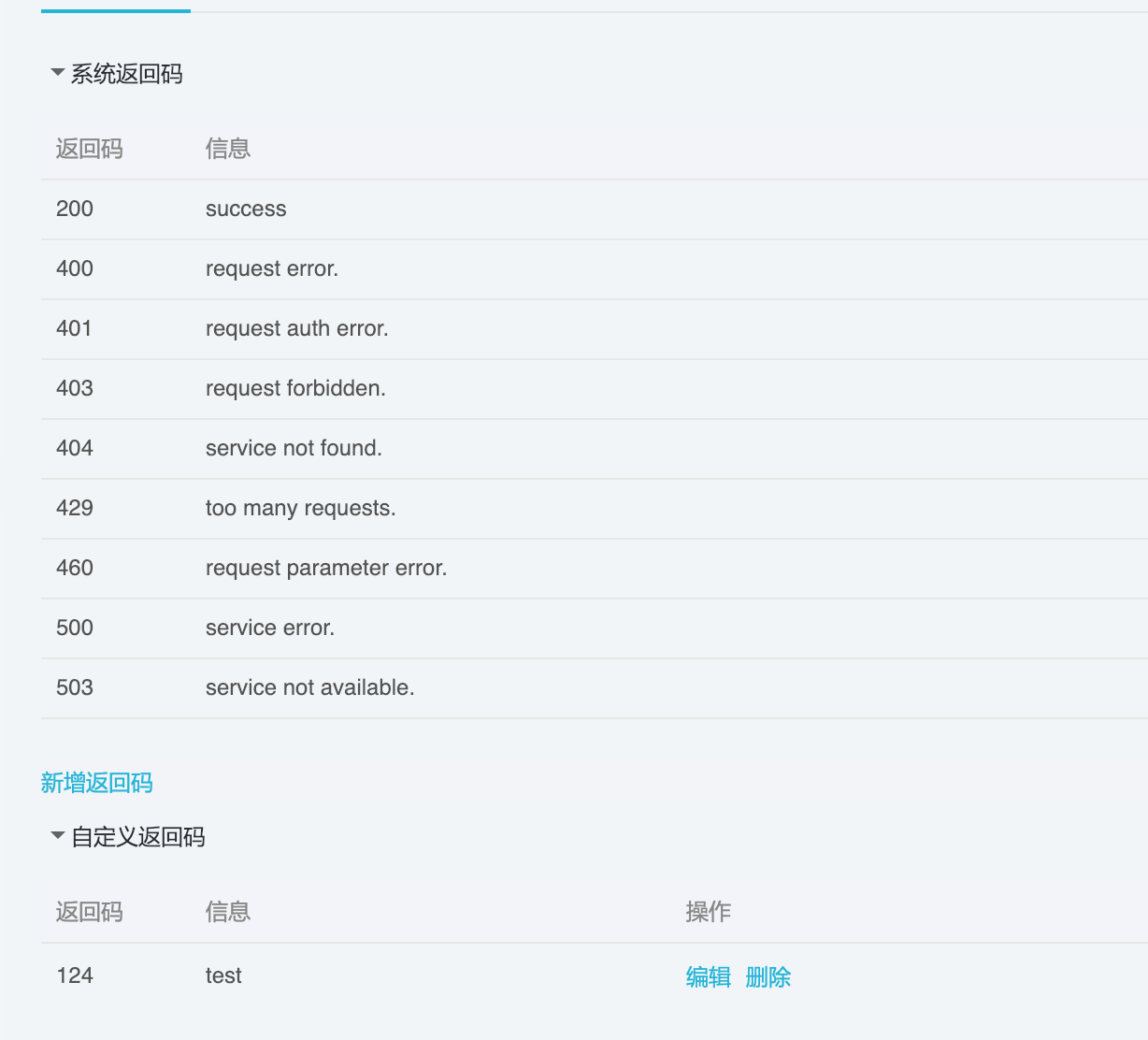Image resolution: width=1148 pixels, height=1040 pixels.
Task: Edit the custom return code 124
Action: coord(708,977)
